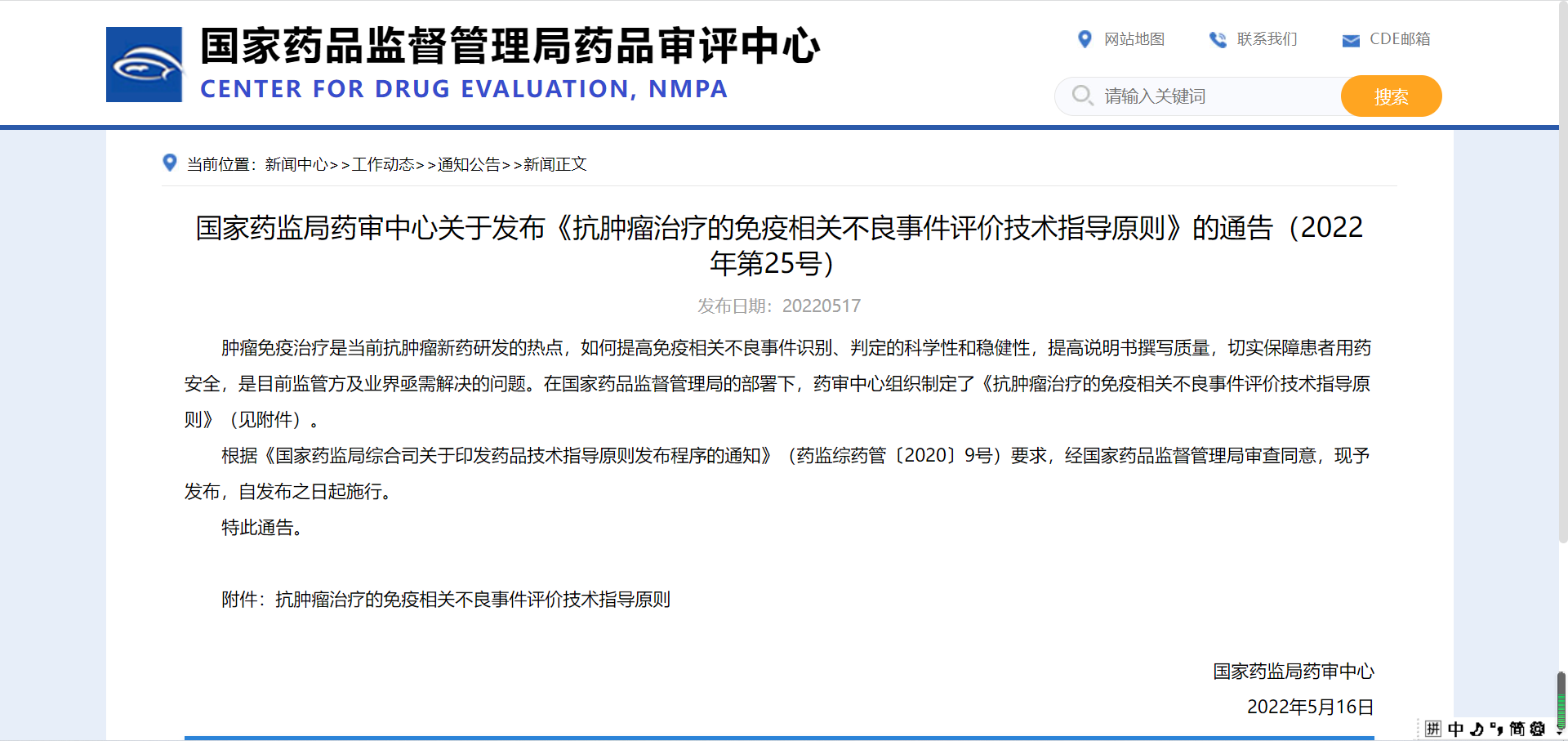This screenshot has height=741, width=1568.
Task: Focus the 请输入关键词 search field
Action: click(1217, 96)
